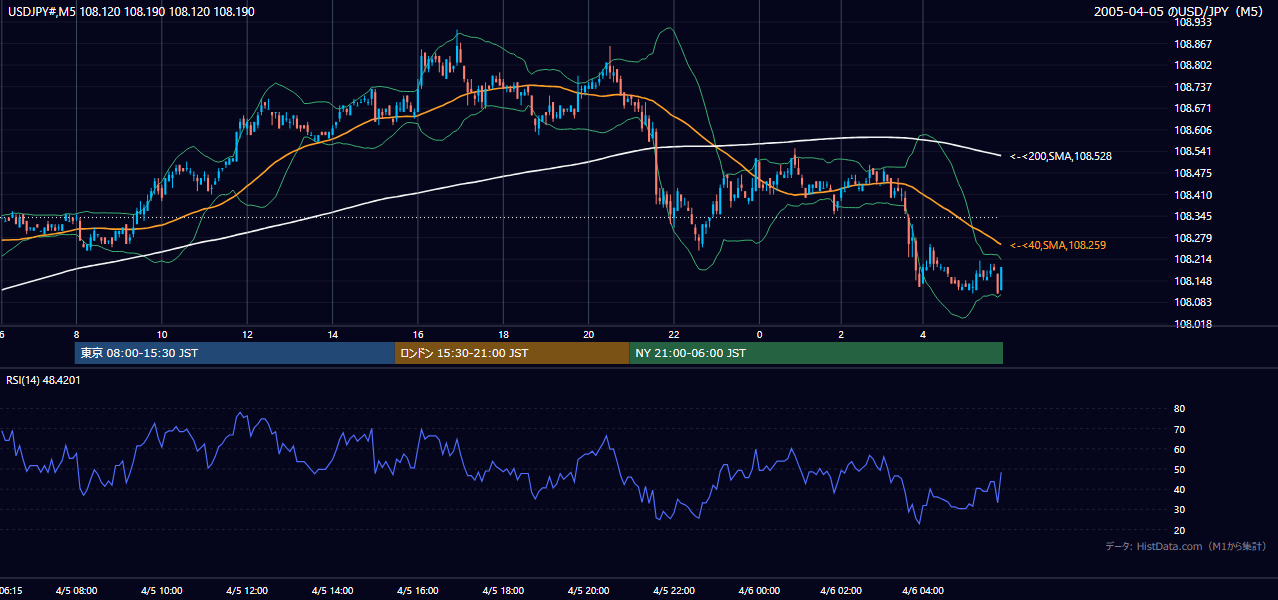Click the 4/6 04:00 date label
The width and height of the screenshot is (1278, 600).
tap(923, 591)
